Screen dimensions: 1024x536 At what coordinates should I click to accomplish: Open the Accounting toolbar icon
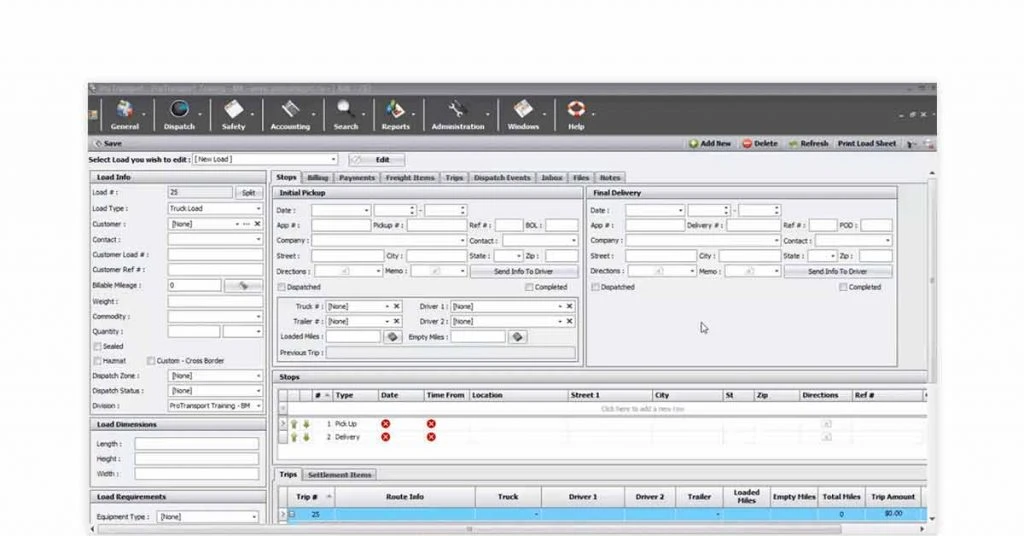coord(290,111)
